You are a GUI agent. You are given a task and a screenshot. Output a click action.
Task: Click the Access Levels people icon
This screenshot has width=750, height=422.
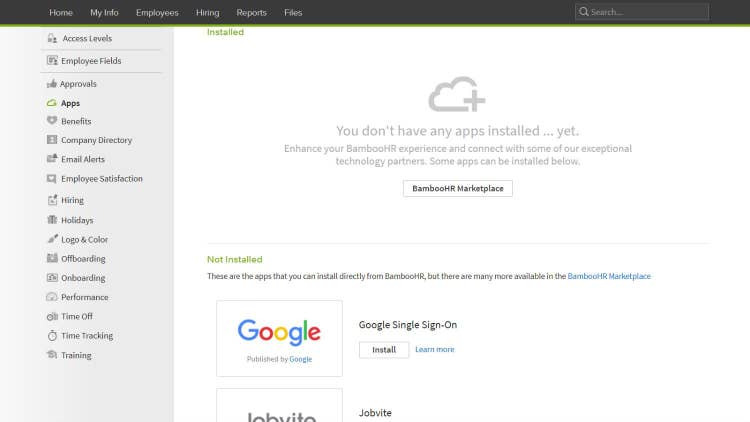52,38
